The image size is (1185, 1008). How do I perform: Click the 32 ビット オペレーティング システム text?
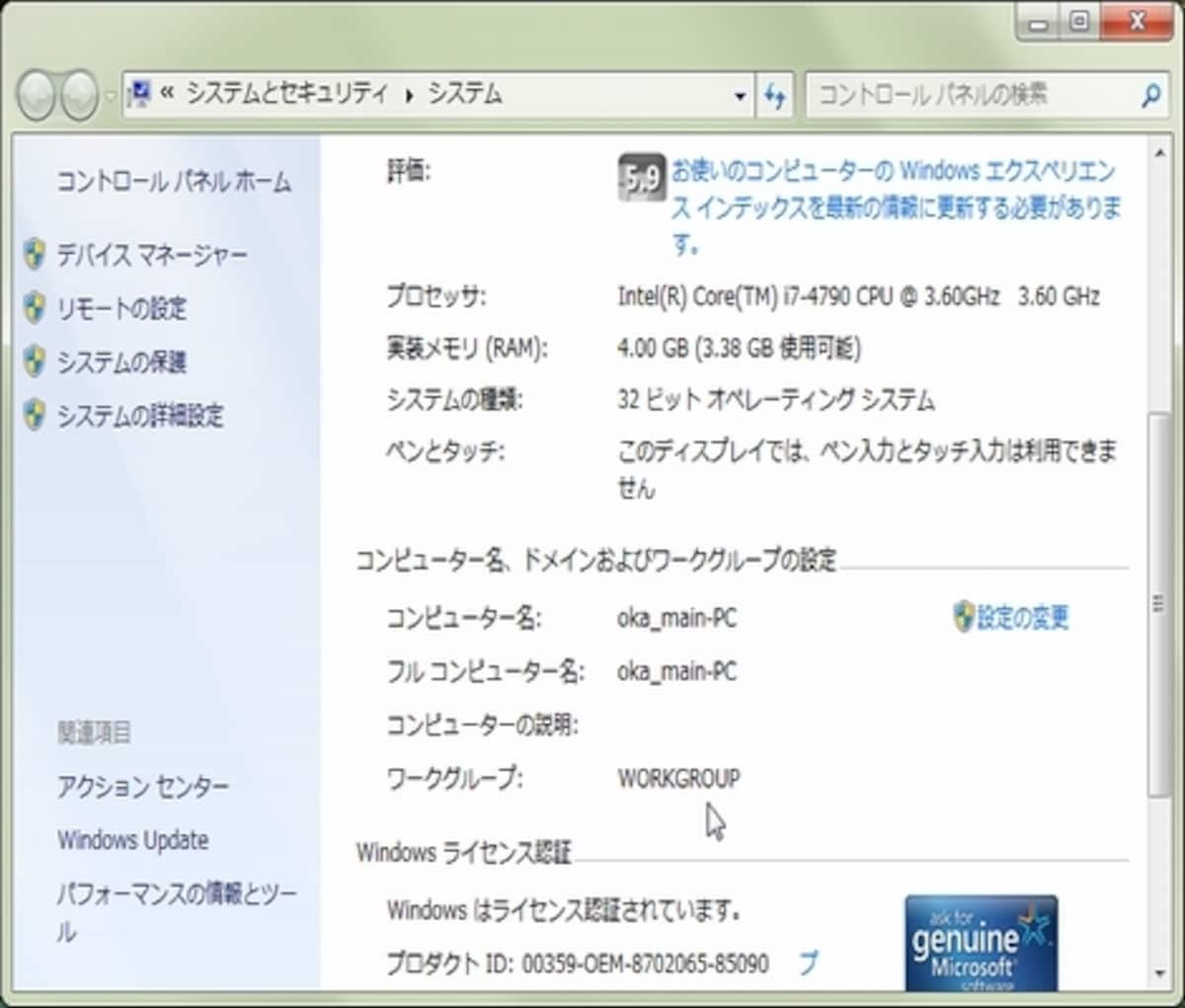[x=776, y=400]
